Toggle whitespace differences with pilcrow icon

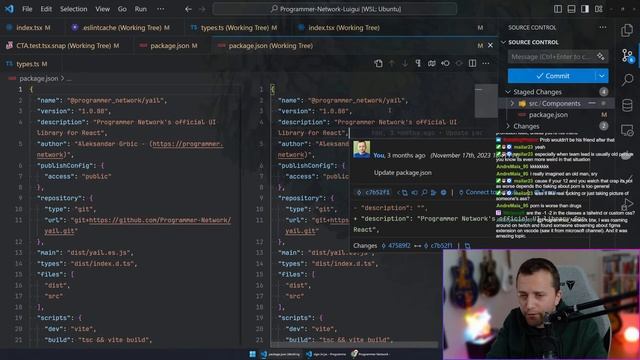tap(418, 63)
